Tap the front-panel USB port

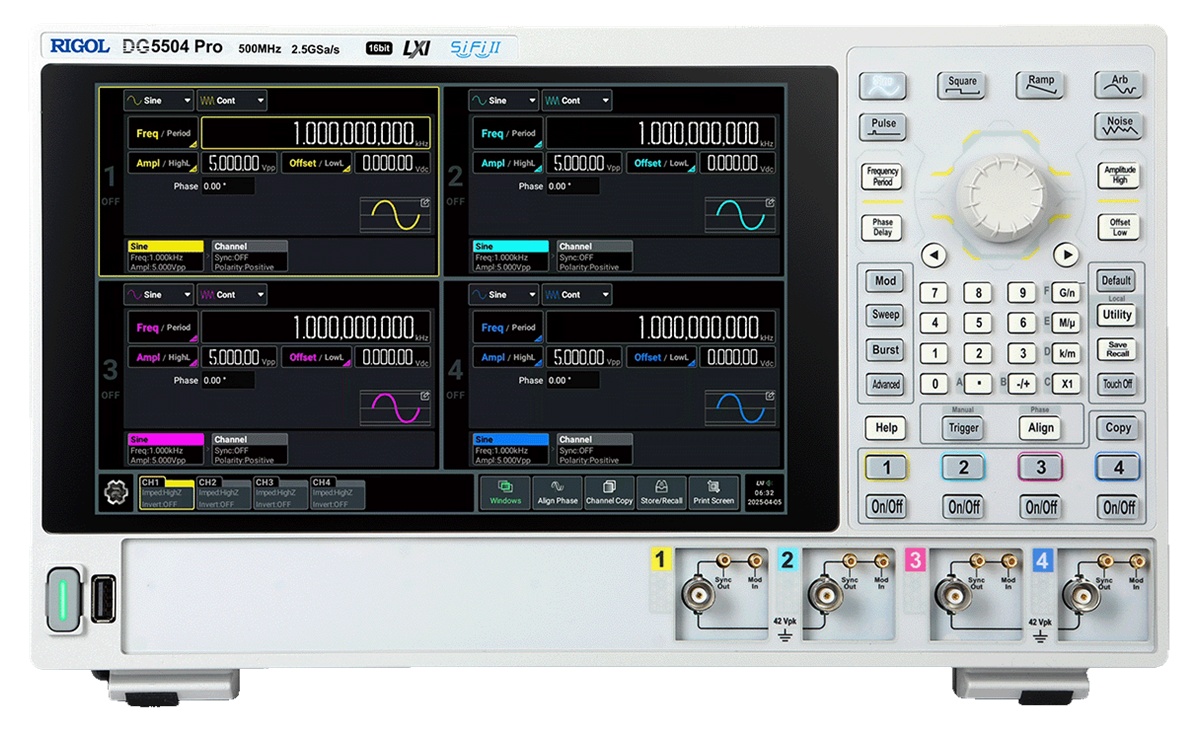[102, 599]
